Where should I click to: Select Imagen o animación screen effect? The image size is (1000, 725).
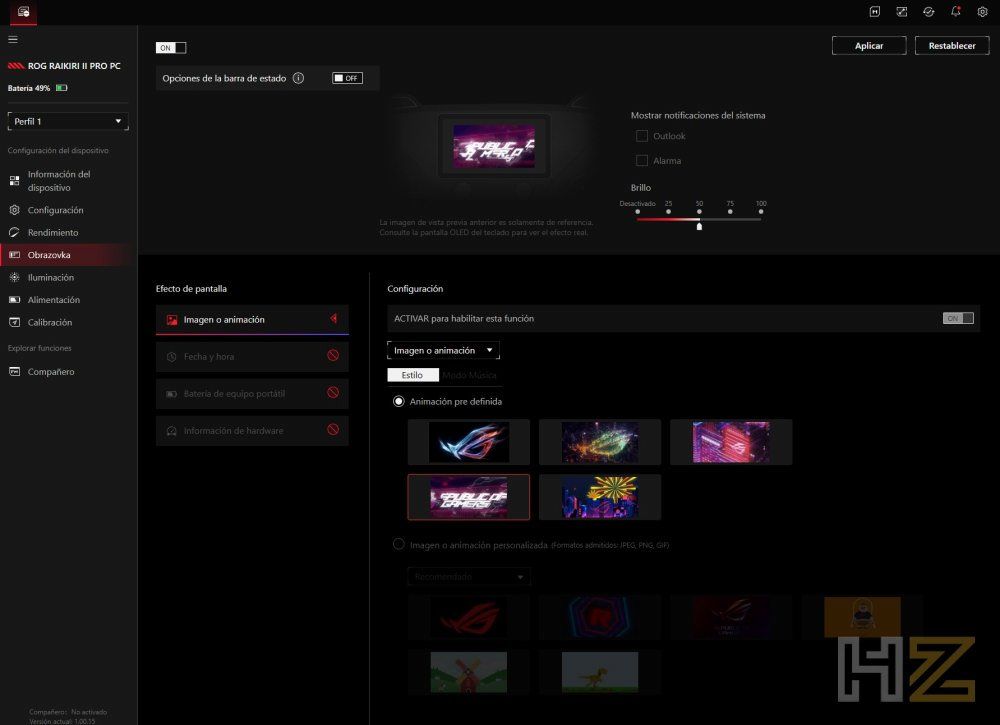pos(252,319)
